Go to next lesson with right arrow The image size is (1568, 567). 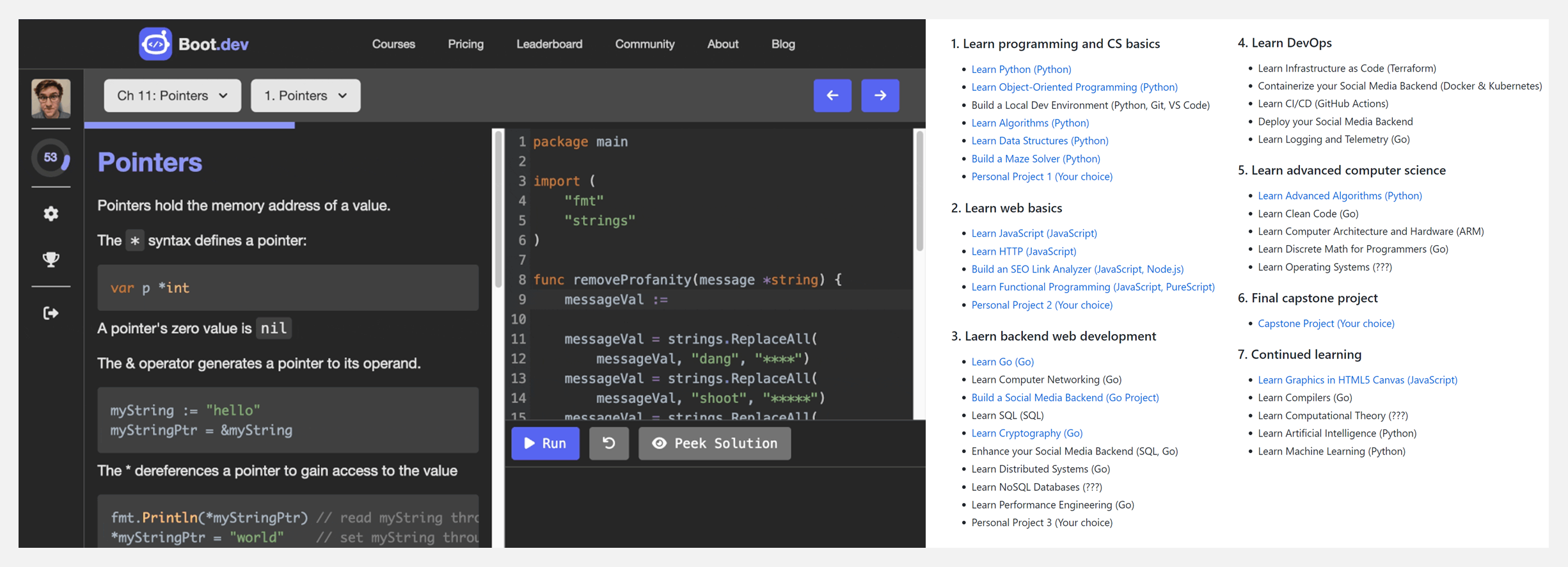[x=880, y=95]
